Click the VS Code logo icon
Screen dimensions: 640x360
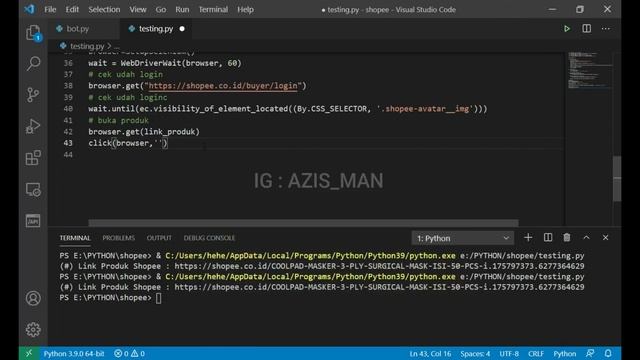29,9
